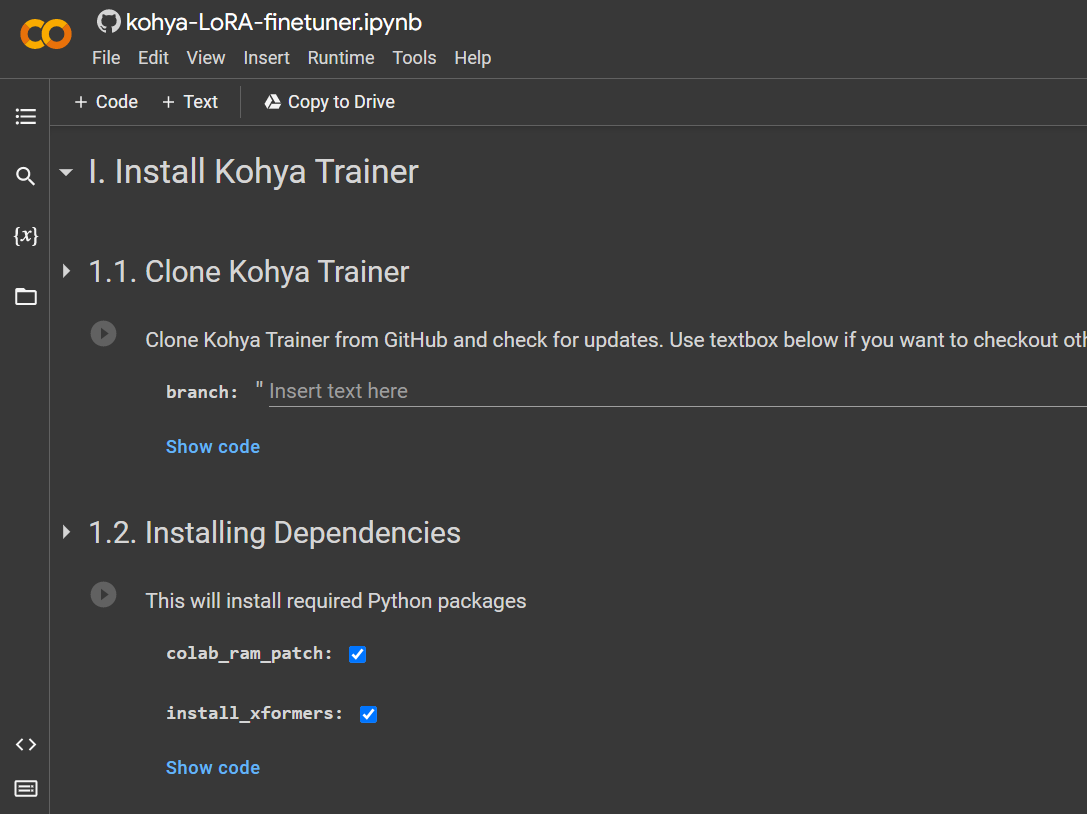This screenshot has height=814, width=1087.
Task: Run the Clone Kohya Trainer cell
Action: [x=103, y=333]
